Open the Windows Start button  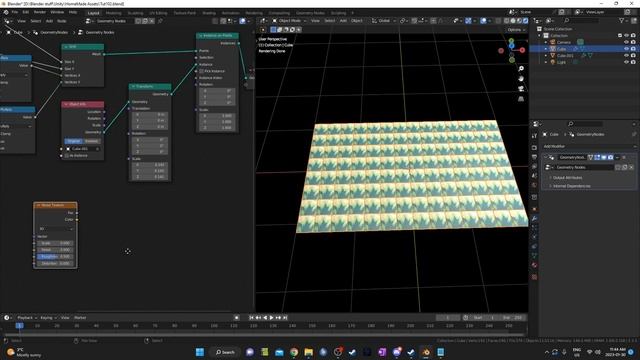coord(200,352)
